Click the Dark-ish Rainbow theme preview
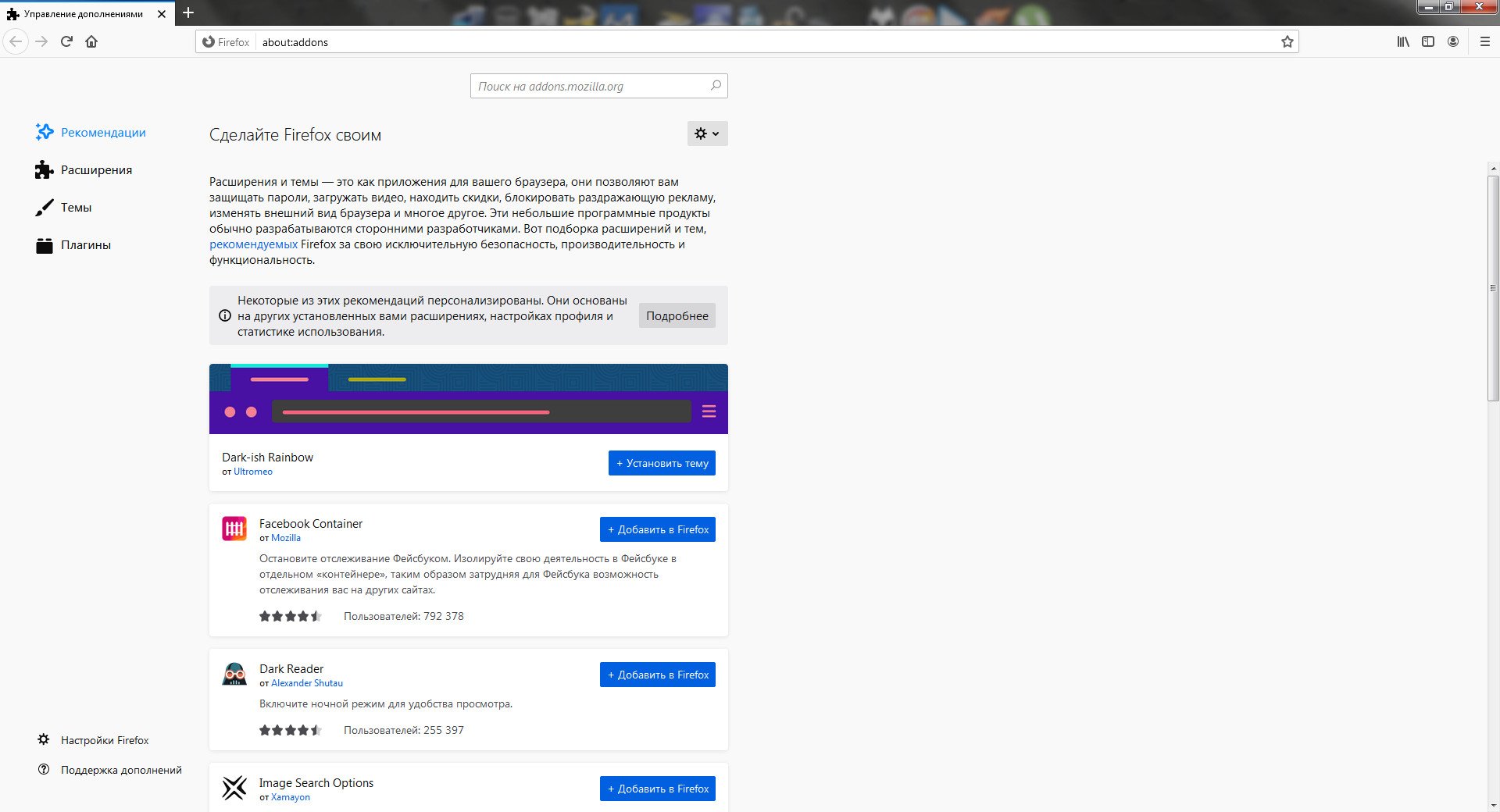Screen dimensions: 1500x812 click(468, 399)
